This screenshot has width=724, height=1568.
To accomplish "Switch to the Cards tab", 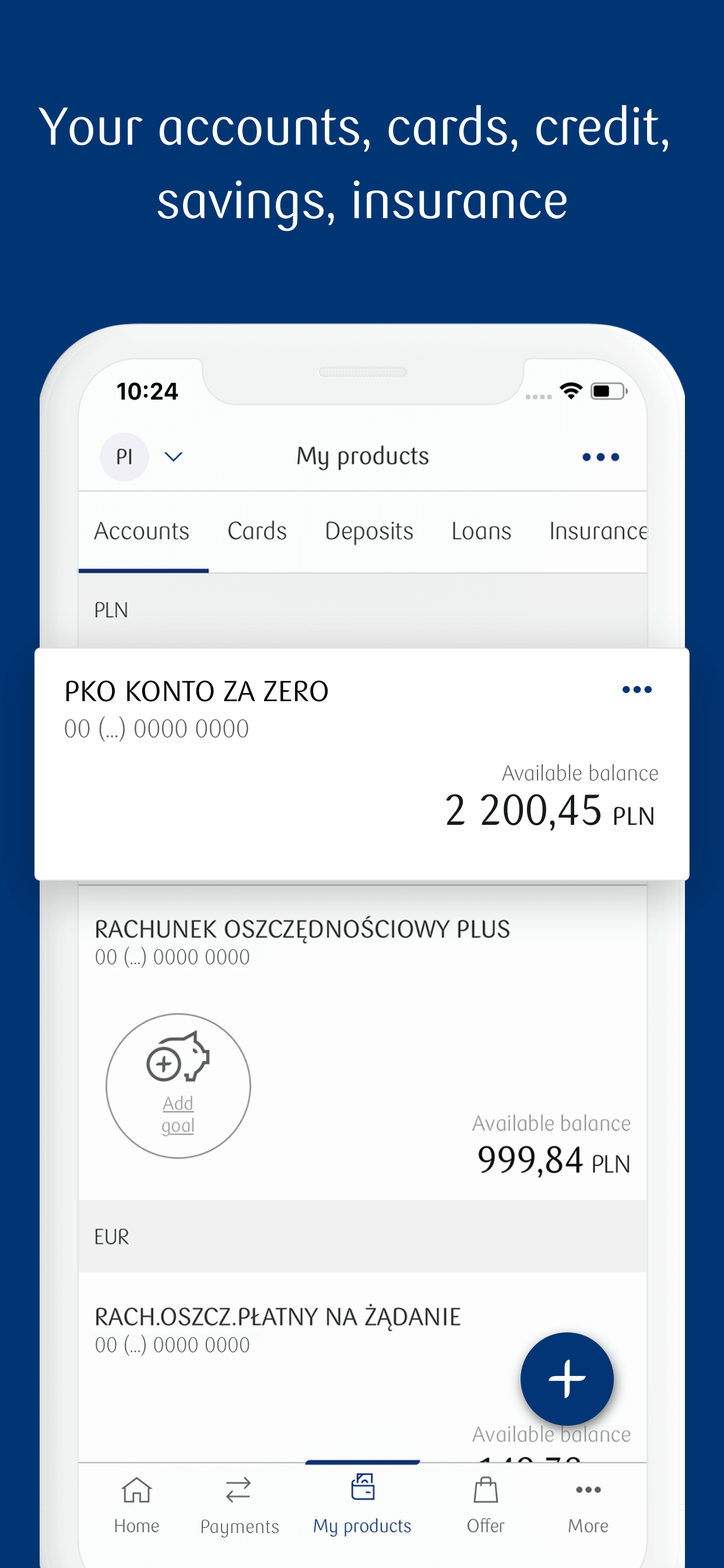I will point(256,531).
